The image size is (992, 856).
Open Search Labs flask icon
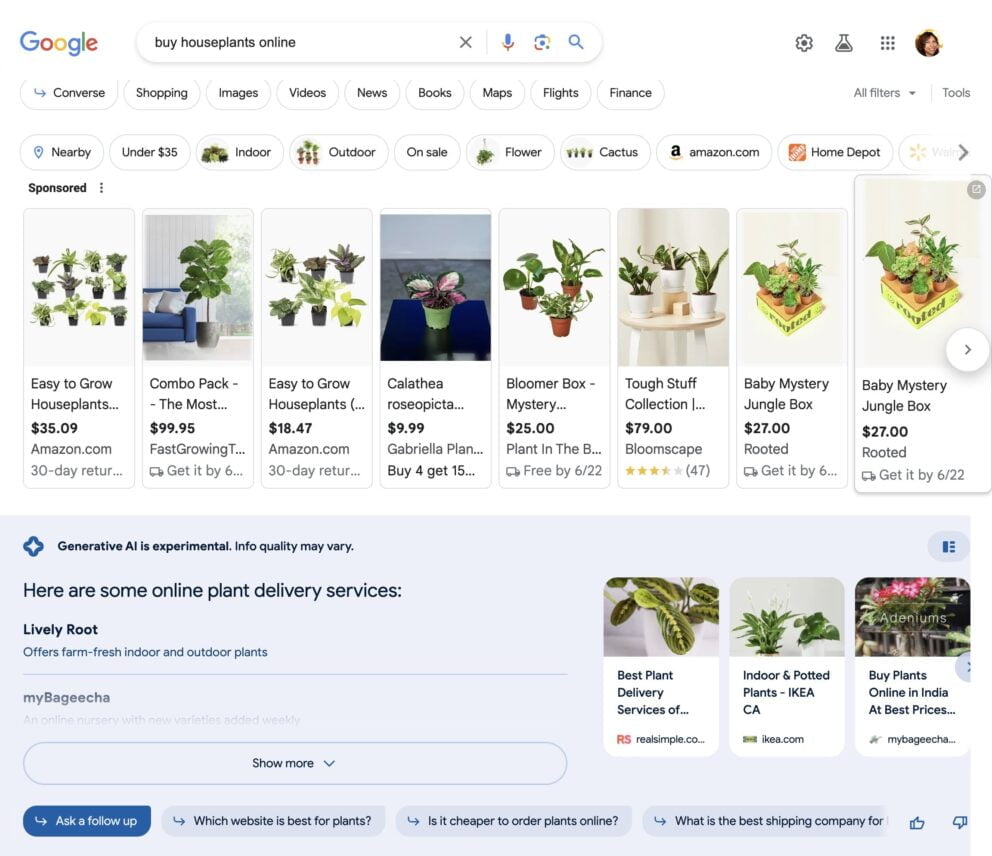(x=844, y=43)
